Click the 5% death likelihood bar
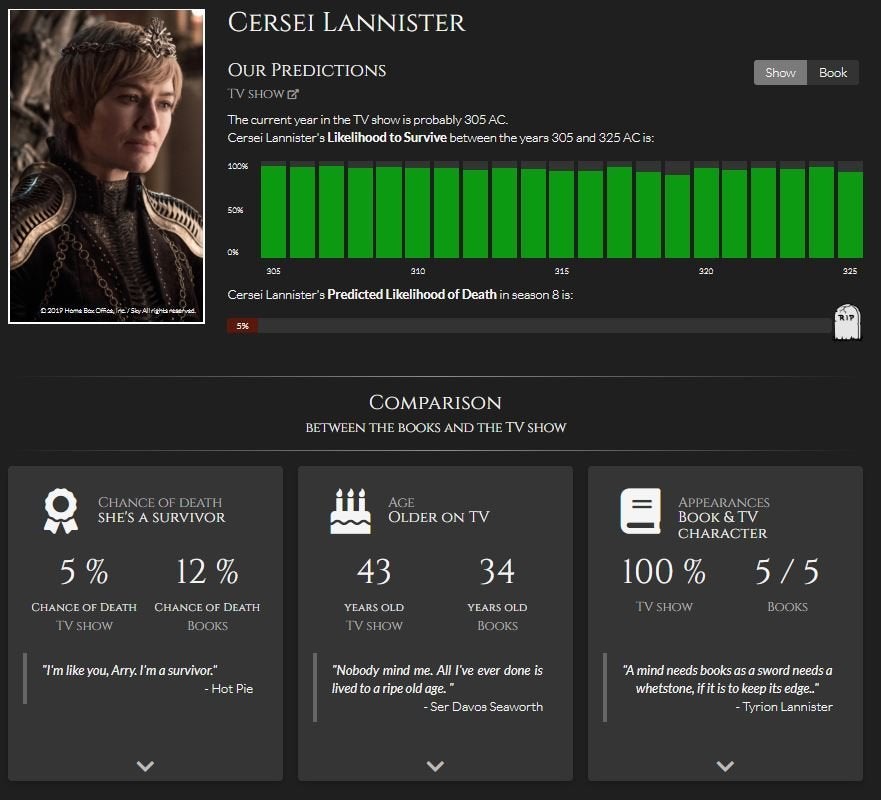This screenshot has width=881, height=800. pos(242,326)
